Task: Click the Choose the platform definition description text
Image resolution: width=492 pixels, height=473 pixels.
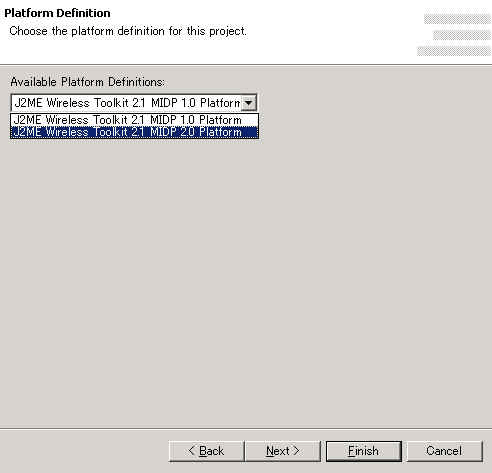Action: click(x=128, y=31)
